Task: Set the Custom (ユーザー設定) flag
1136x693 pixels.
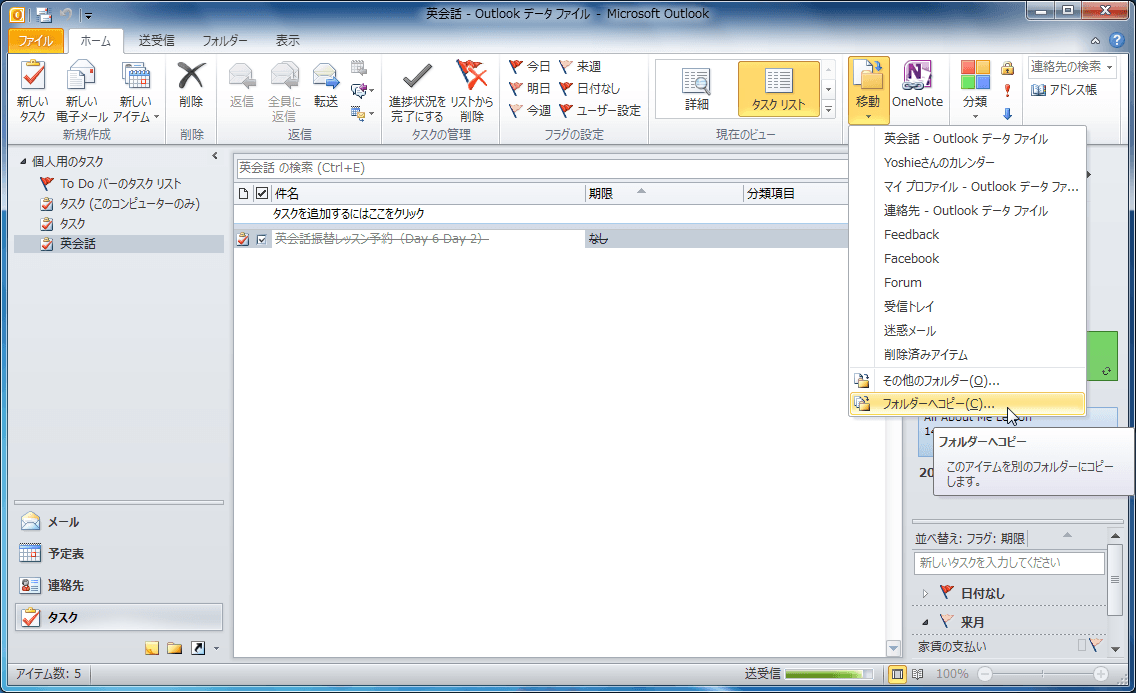Action: (600, 111)
